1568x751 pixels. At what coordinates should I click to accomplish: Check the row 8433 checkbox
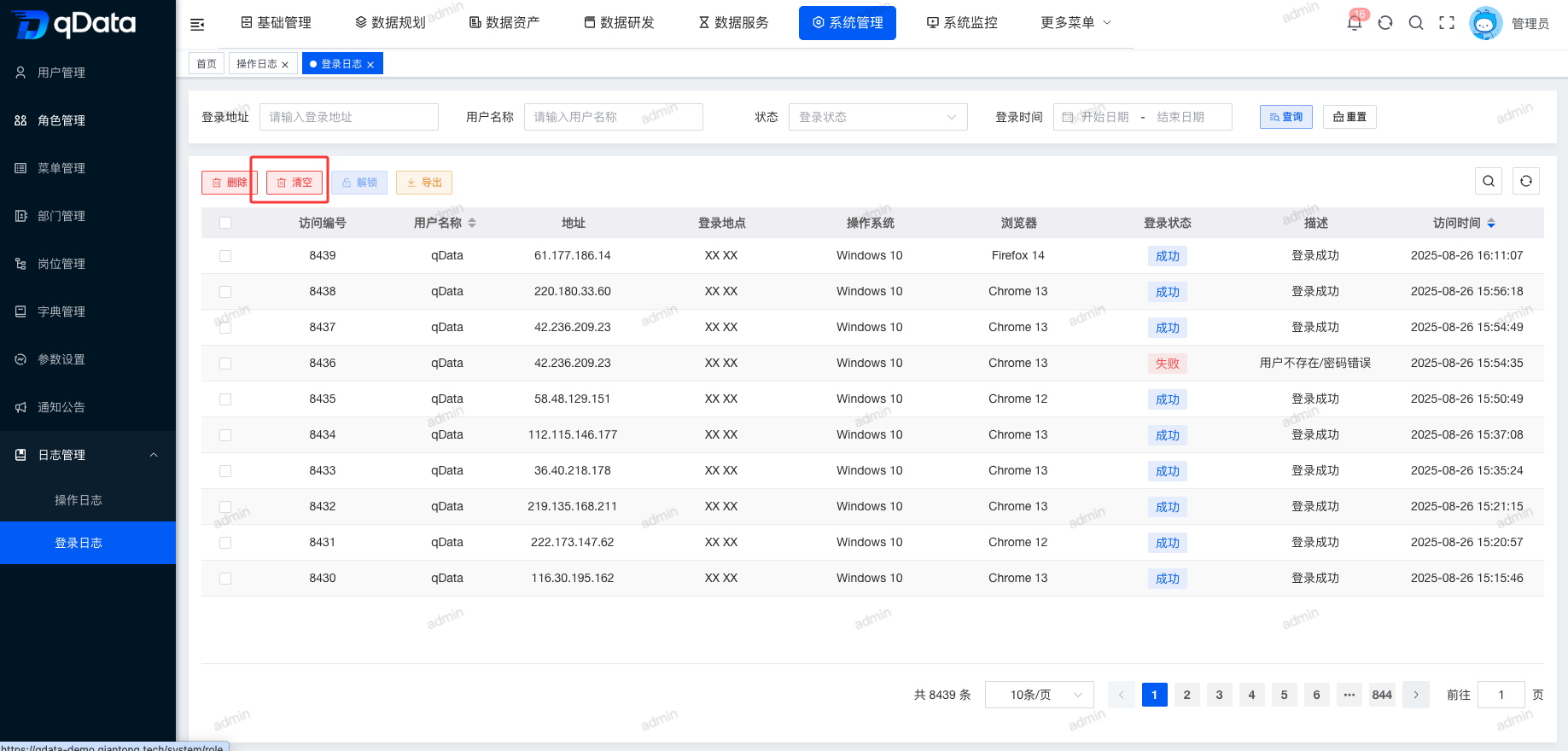click(225, 471)
